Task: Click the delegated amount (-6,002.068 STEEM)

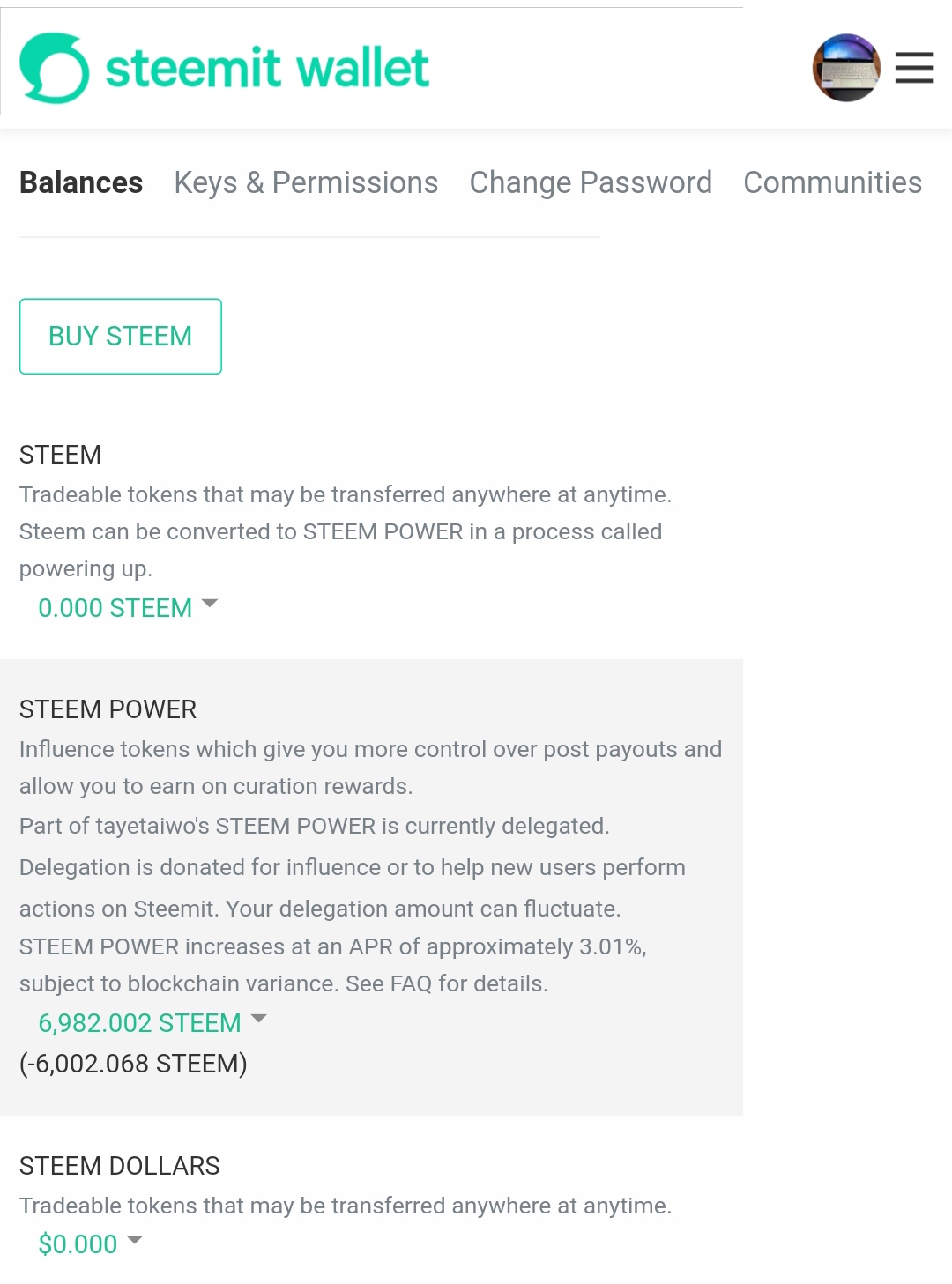Action: (133, 1064)
